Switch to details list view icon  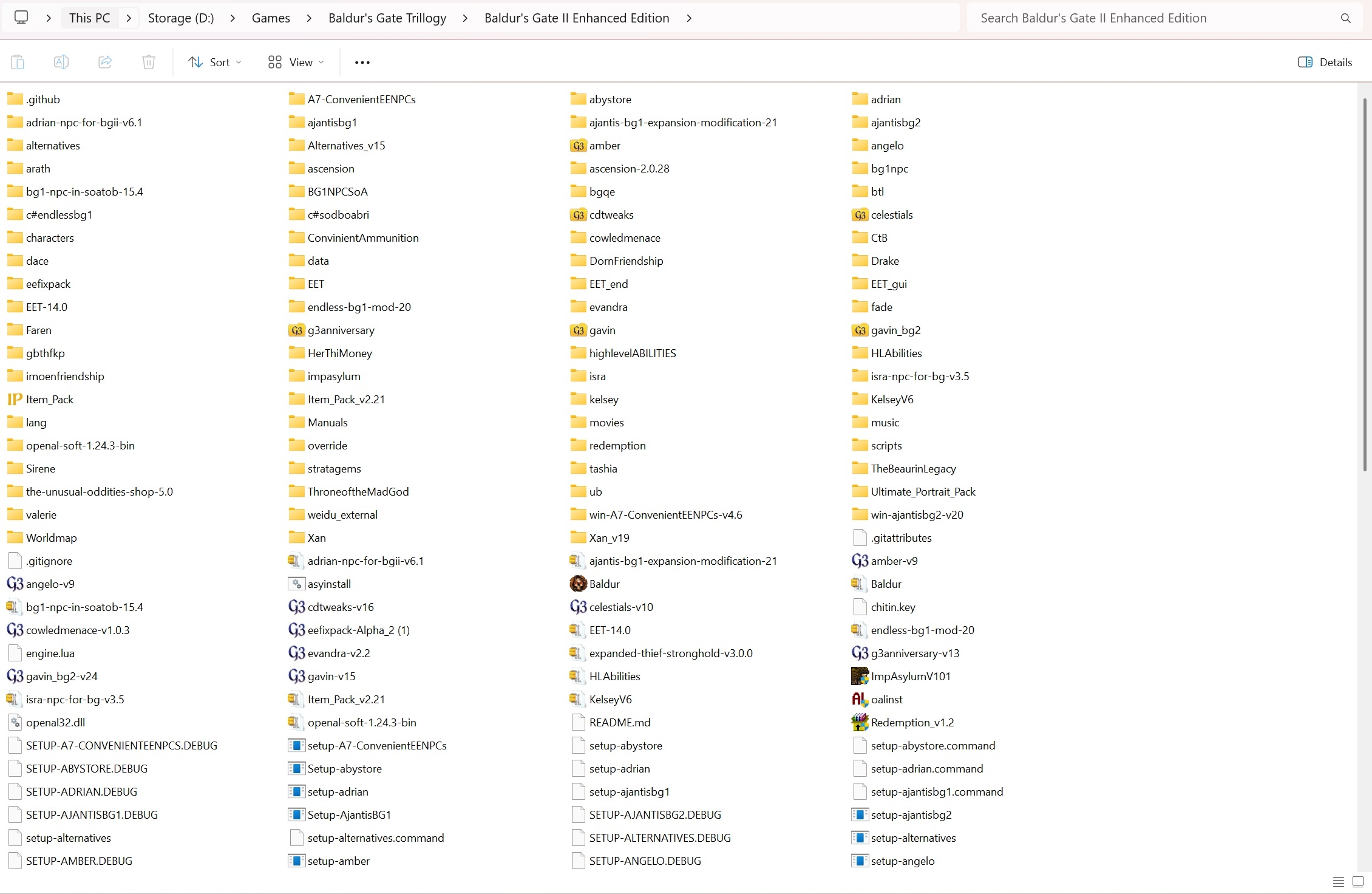(1338, 881)
